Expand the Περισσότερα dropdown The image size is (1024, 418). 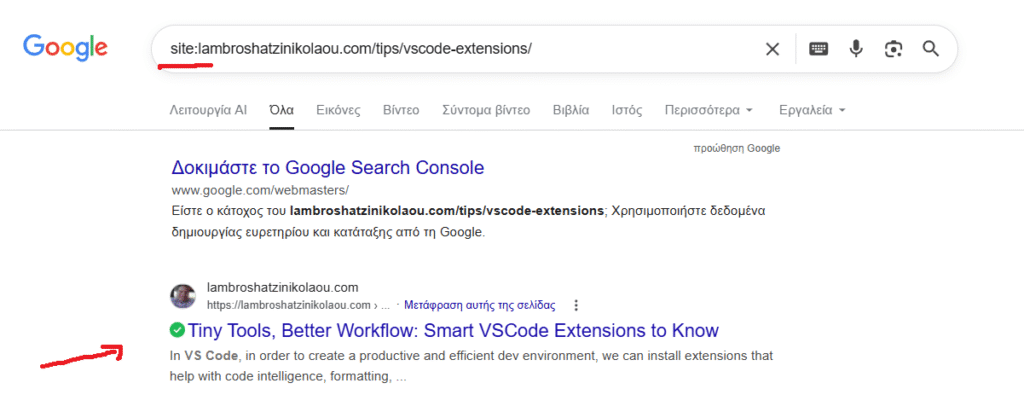coord(708,110)
